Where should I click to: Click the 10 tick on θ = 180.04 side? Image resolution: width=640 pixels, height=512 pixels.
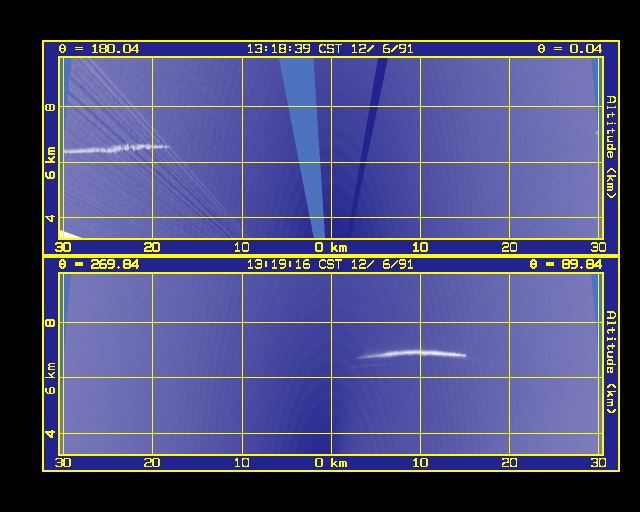(x=242, y=247)
